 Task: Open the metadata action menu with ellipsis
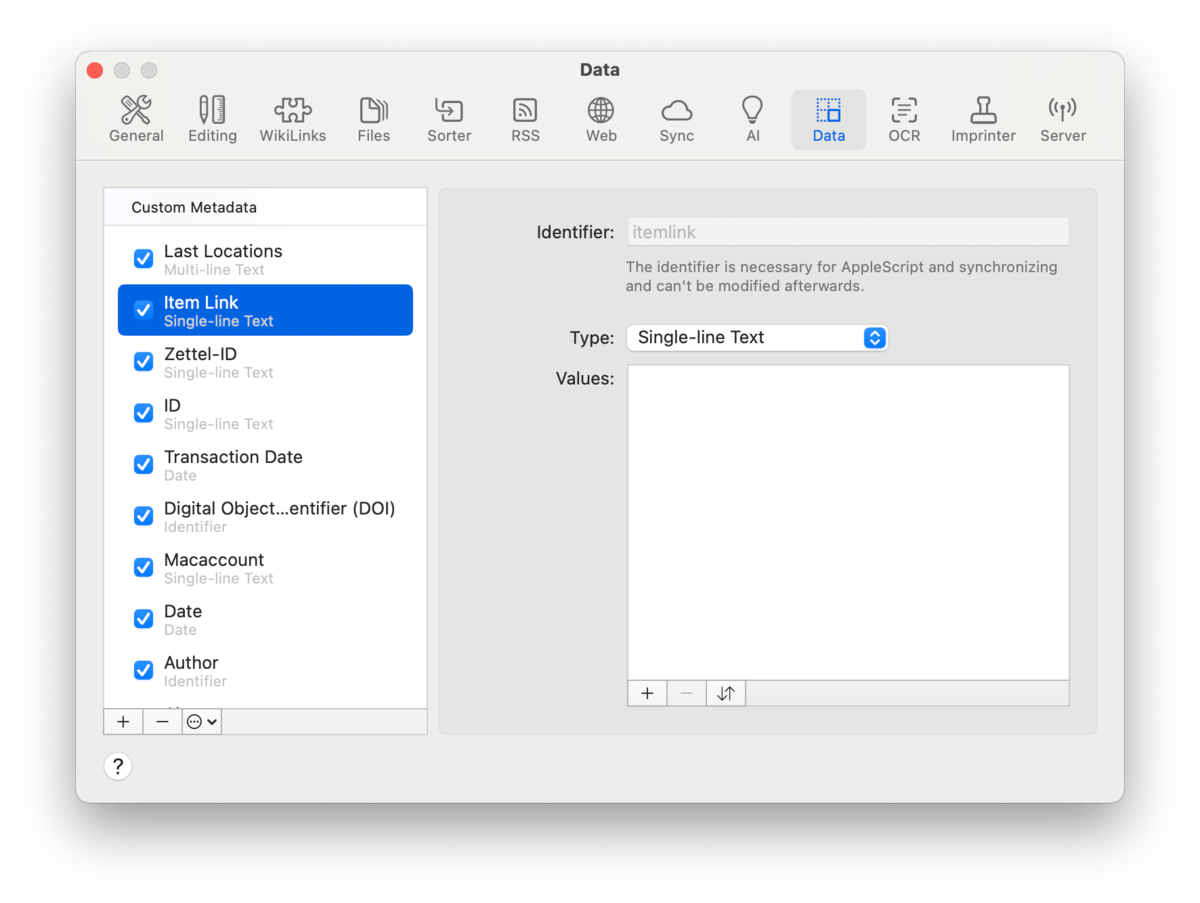coord(201,722)
